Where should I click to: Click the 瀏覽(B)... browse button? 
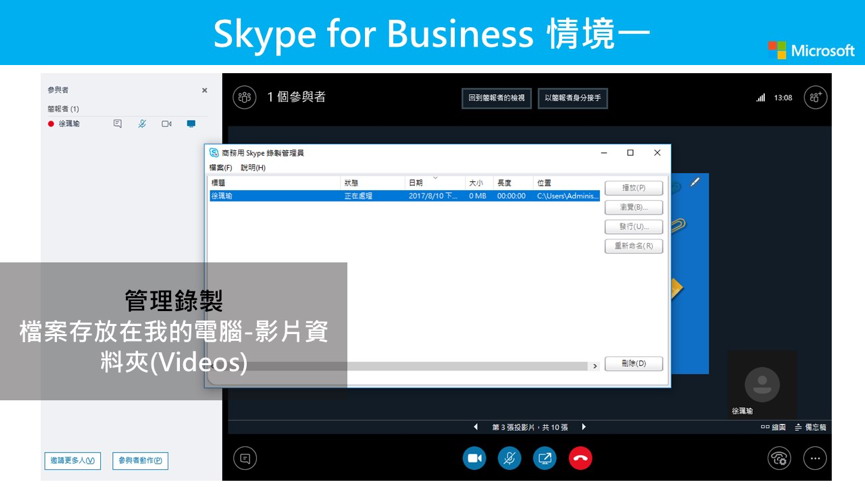click(x=634, y=207)
